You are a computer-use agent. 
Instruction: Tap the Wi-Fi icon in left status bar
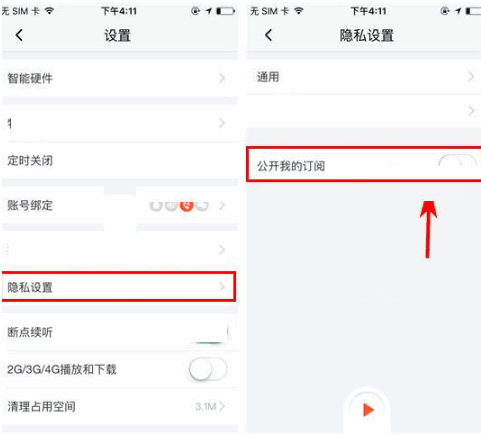click(x=49, y=11)
